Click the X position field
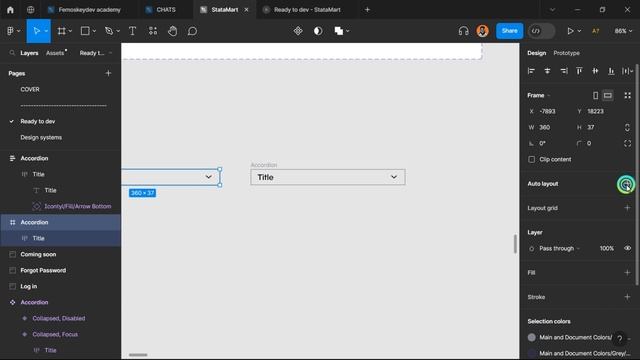Viewport: 640px width, 360px height. pyautogui.click(x=548, y=111)
